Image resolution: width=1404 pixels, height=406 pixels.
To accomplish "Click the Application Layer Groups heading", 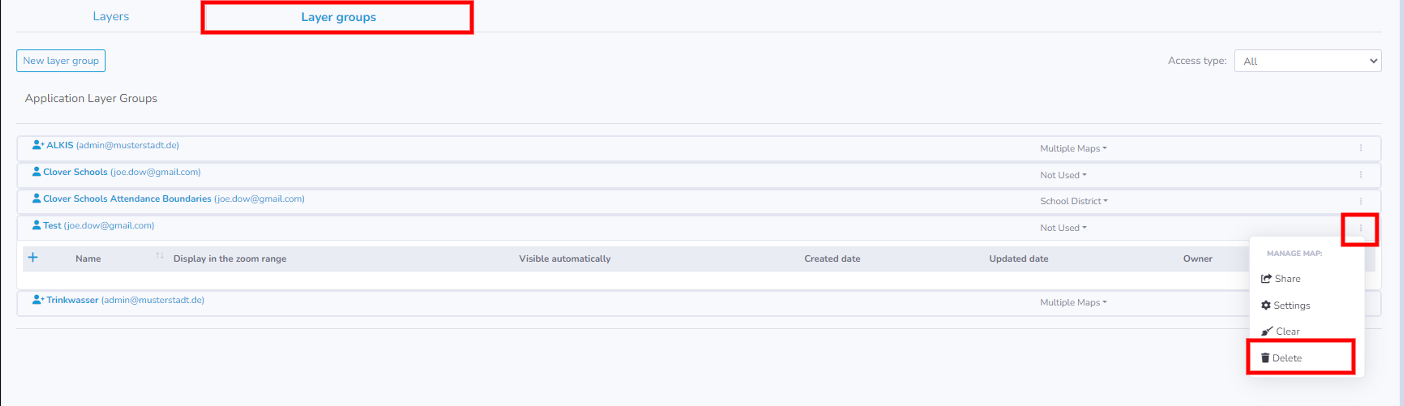I will (91, 99).
